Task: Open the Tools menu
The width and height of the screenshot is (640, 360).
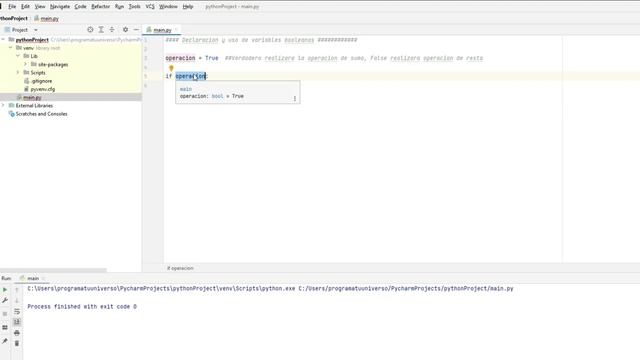Action: click(x=134, y=7)
